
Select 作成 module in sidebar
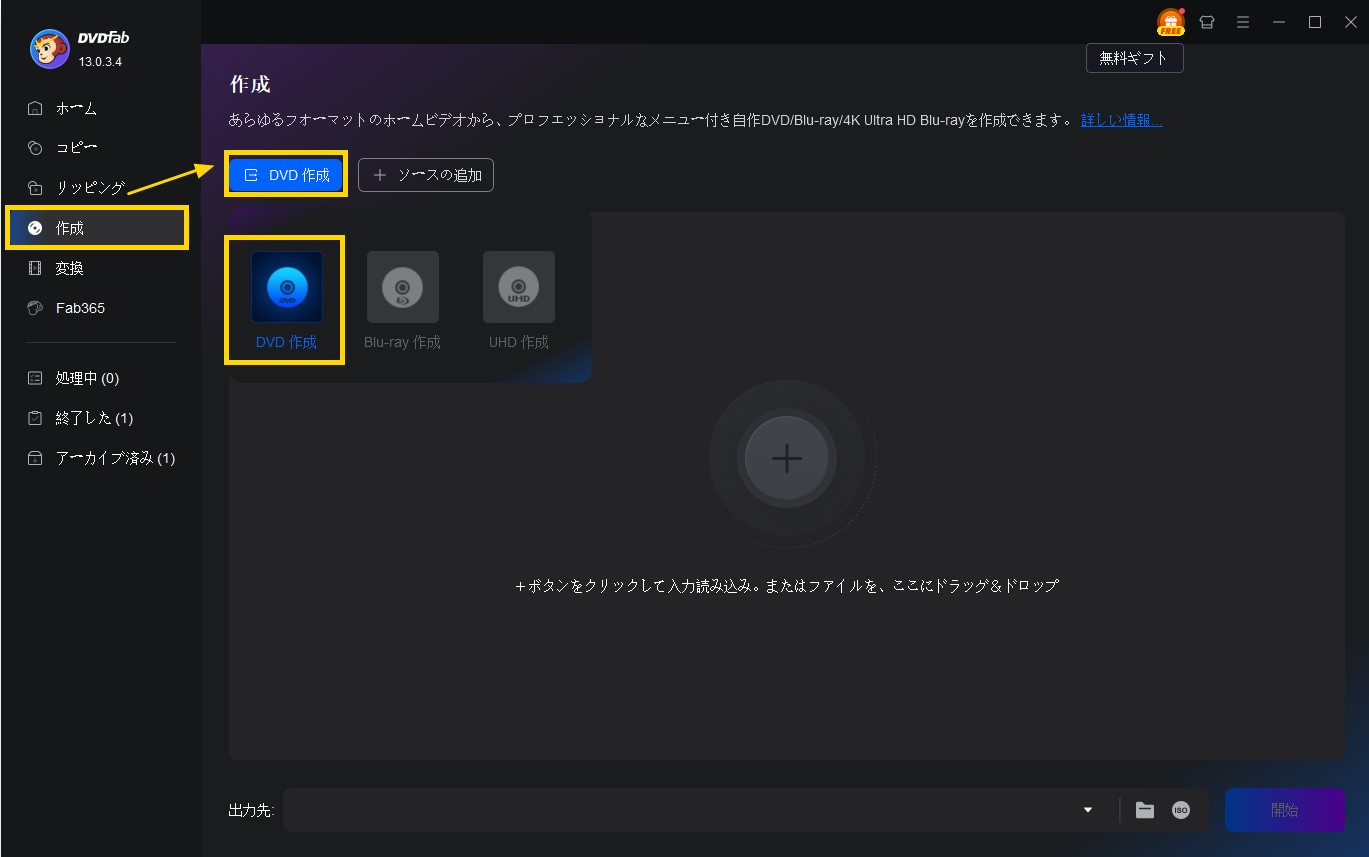pyautogui.click(x=97, y=228)
